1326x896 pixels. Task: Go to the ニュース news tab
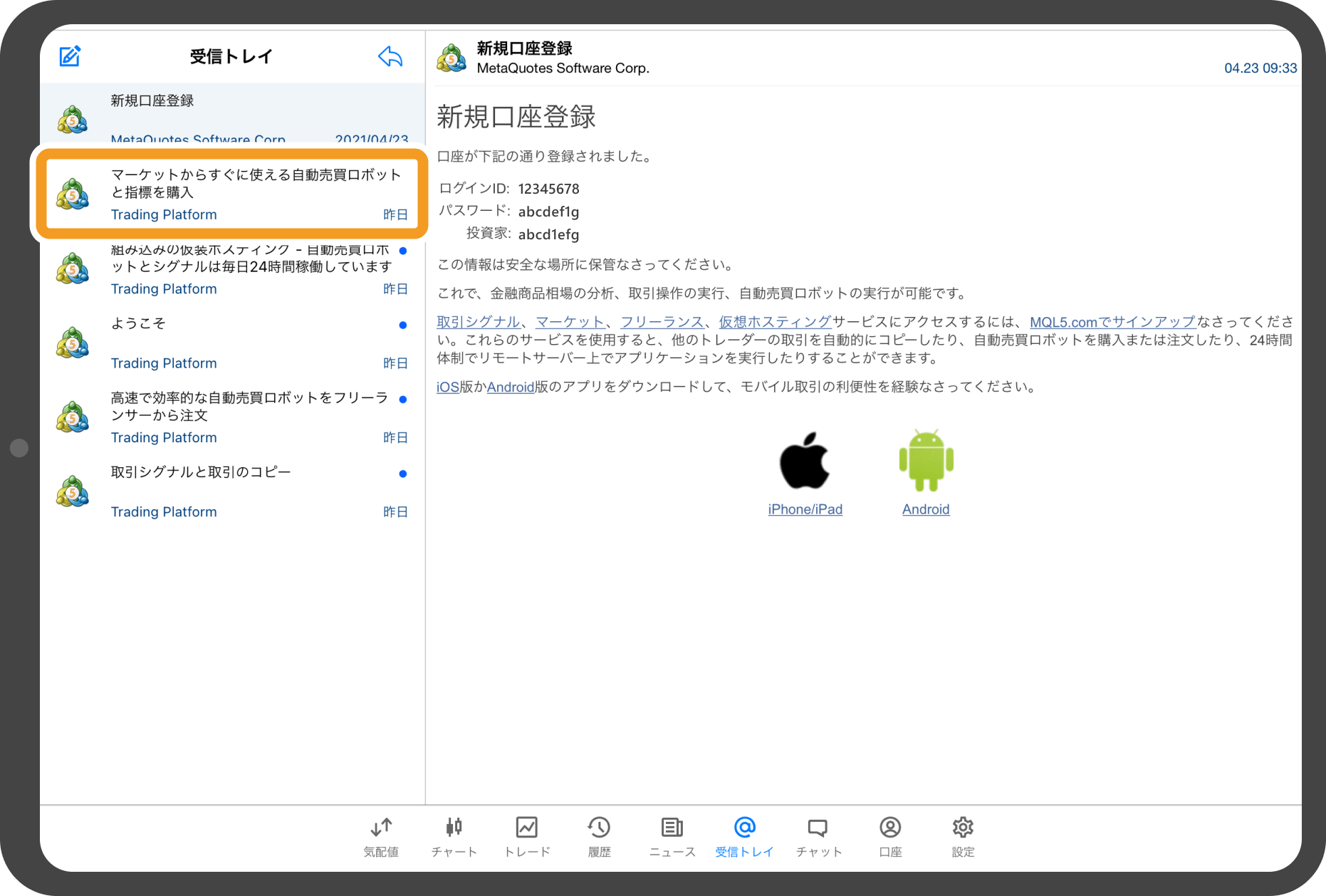(672, 837)
